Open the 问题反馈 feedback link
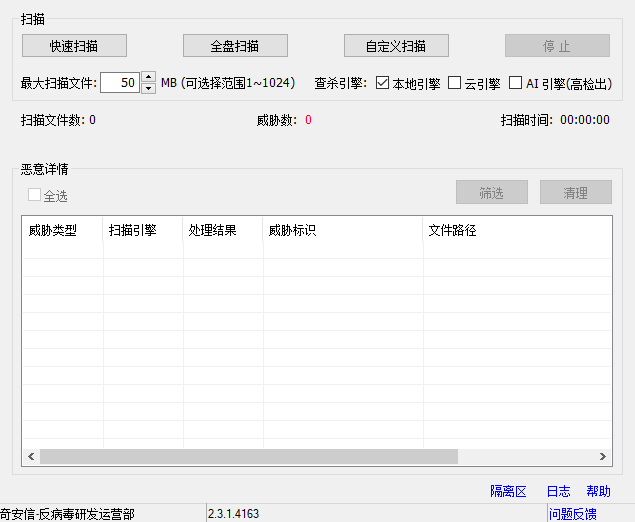The height and width of the screenshot is (522, 635). [573, 514]
